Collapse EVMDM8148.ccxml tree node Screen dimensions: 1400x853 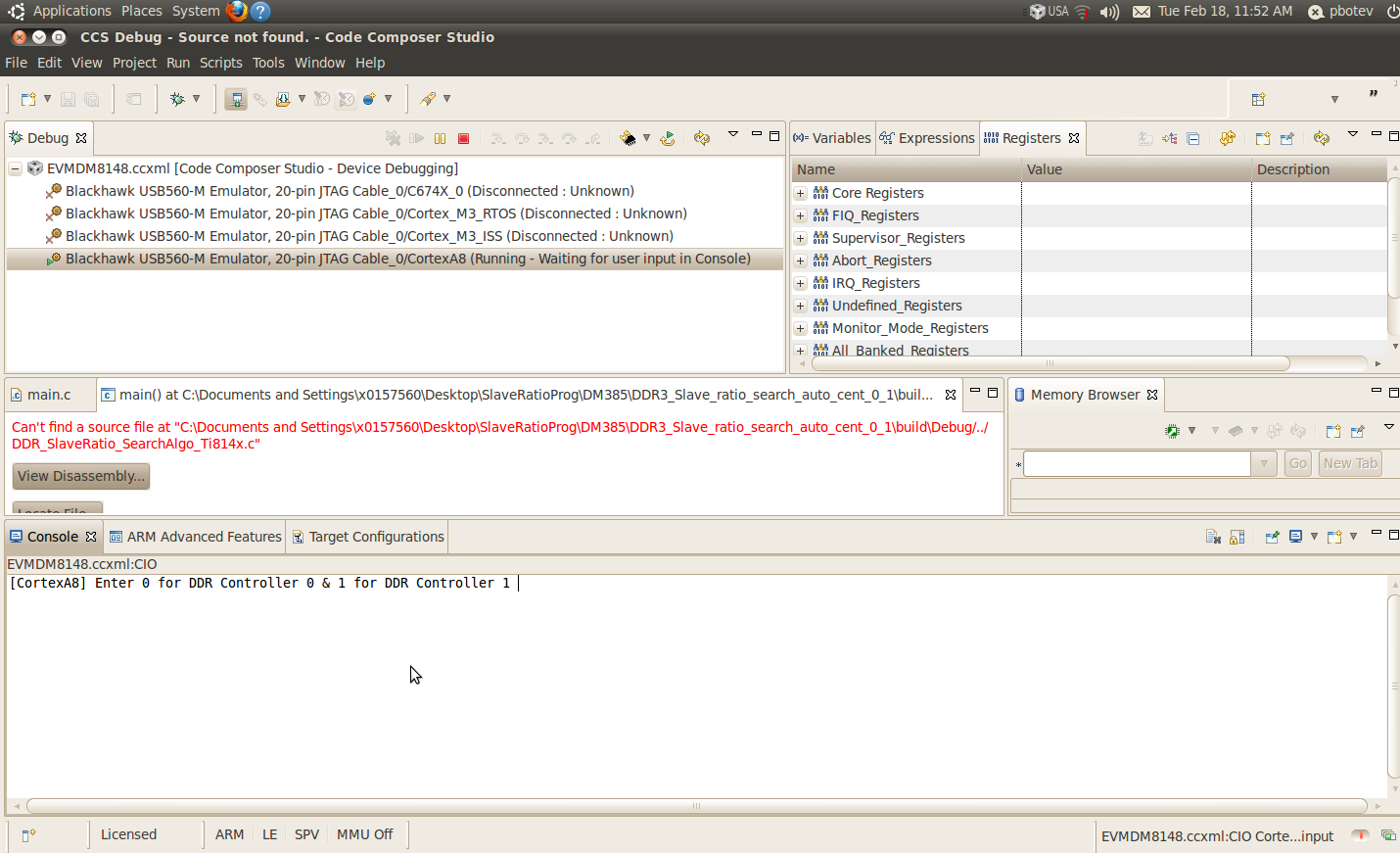click(16, 168)
